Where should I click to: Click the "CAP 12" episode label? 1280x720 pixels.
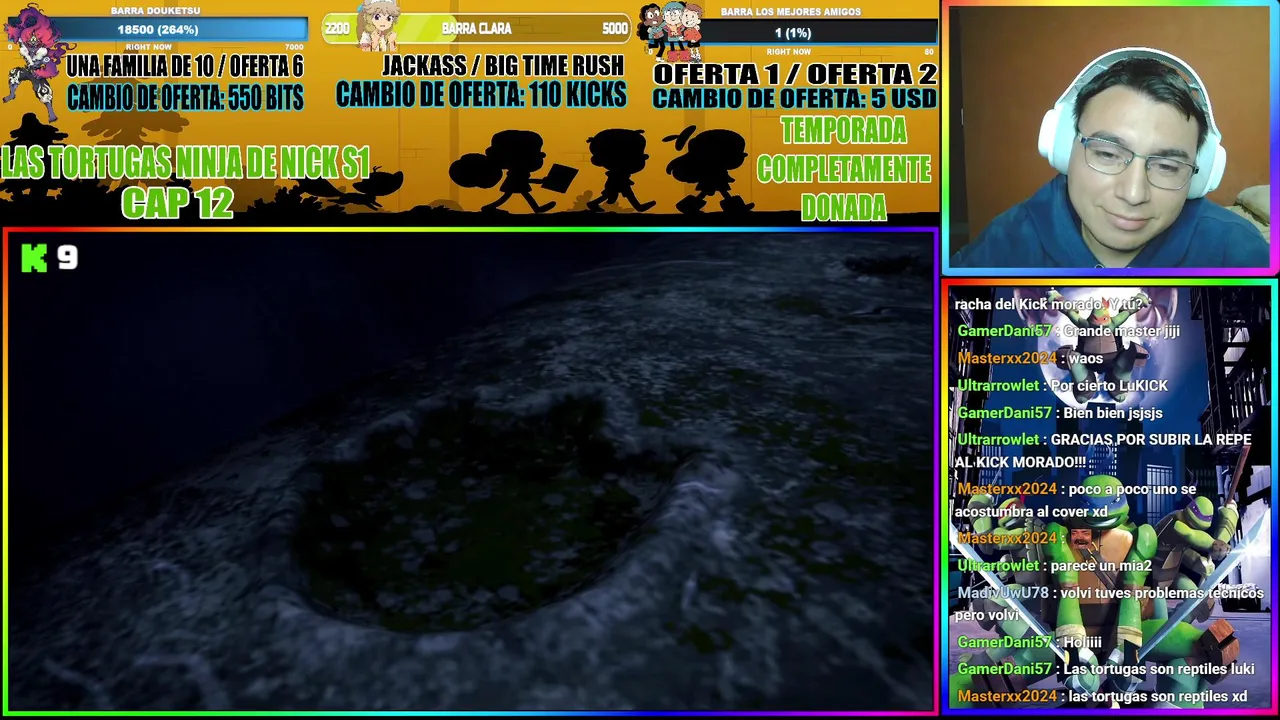point(177,202)
